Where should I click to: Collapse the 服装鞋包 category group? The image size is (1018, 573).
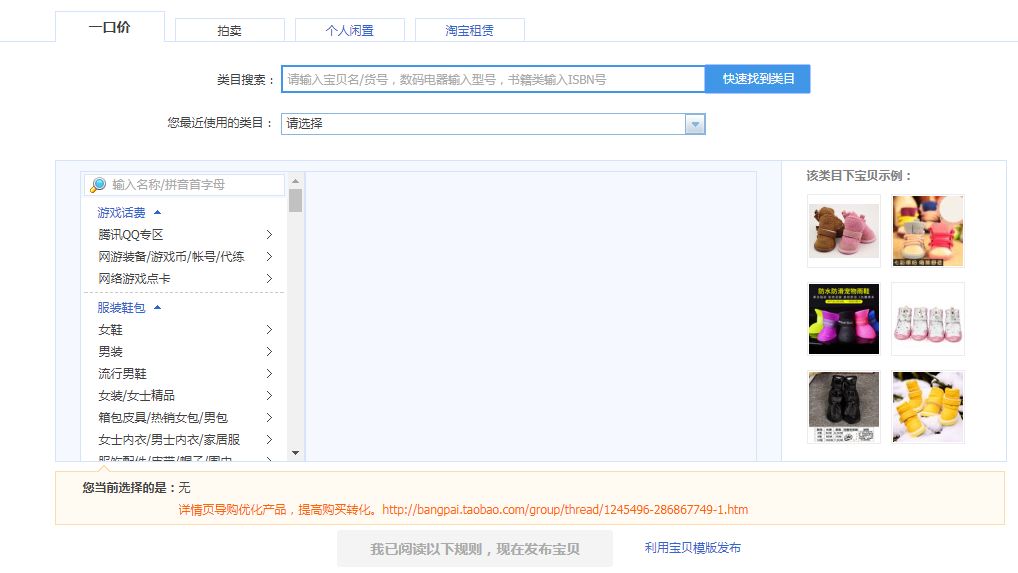click(x=157, y=308)
